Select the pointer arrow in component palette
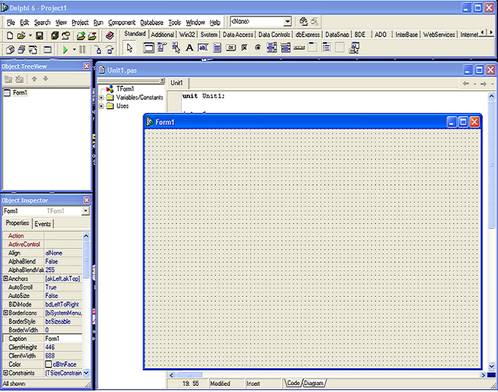The height and width of the screenshot is (392, 498). tap(129, 48)
